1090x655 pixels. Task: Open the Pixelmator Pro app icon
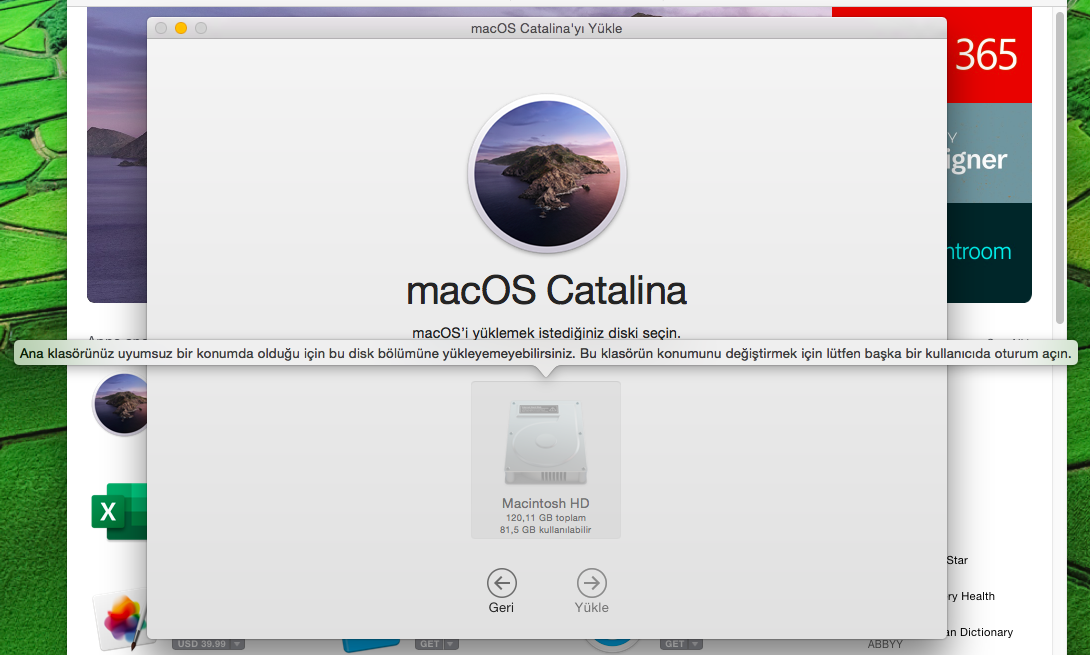(x=119, y=620)
